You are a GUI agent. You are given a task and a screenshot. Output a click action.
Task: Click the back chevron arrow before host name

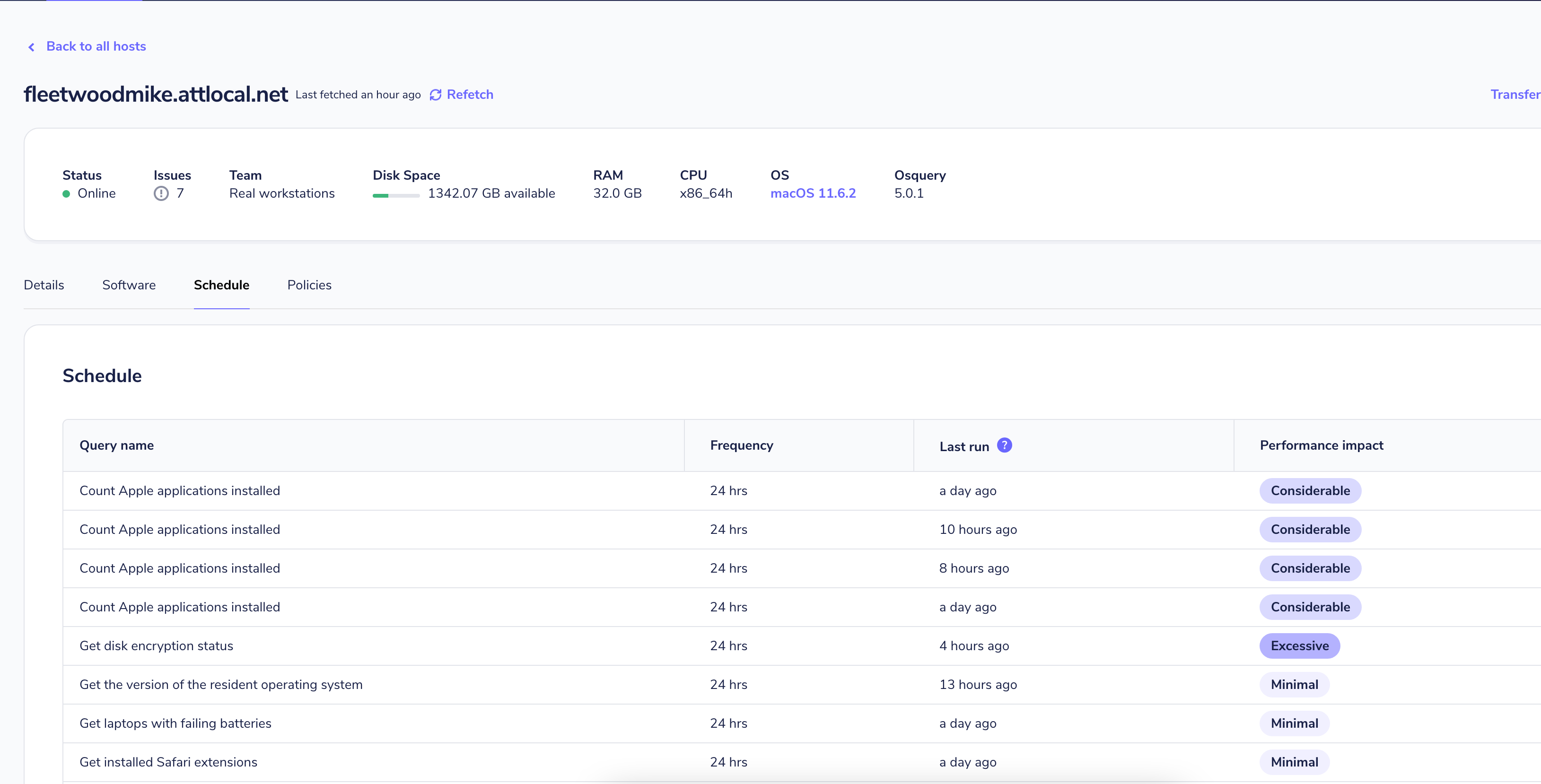[32, 47]
